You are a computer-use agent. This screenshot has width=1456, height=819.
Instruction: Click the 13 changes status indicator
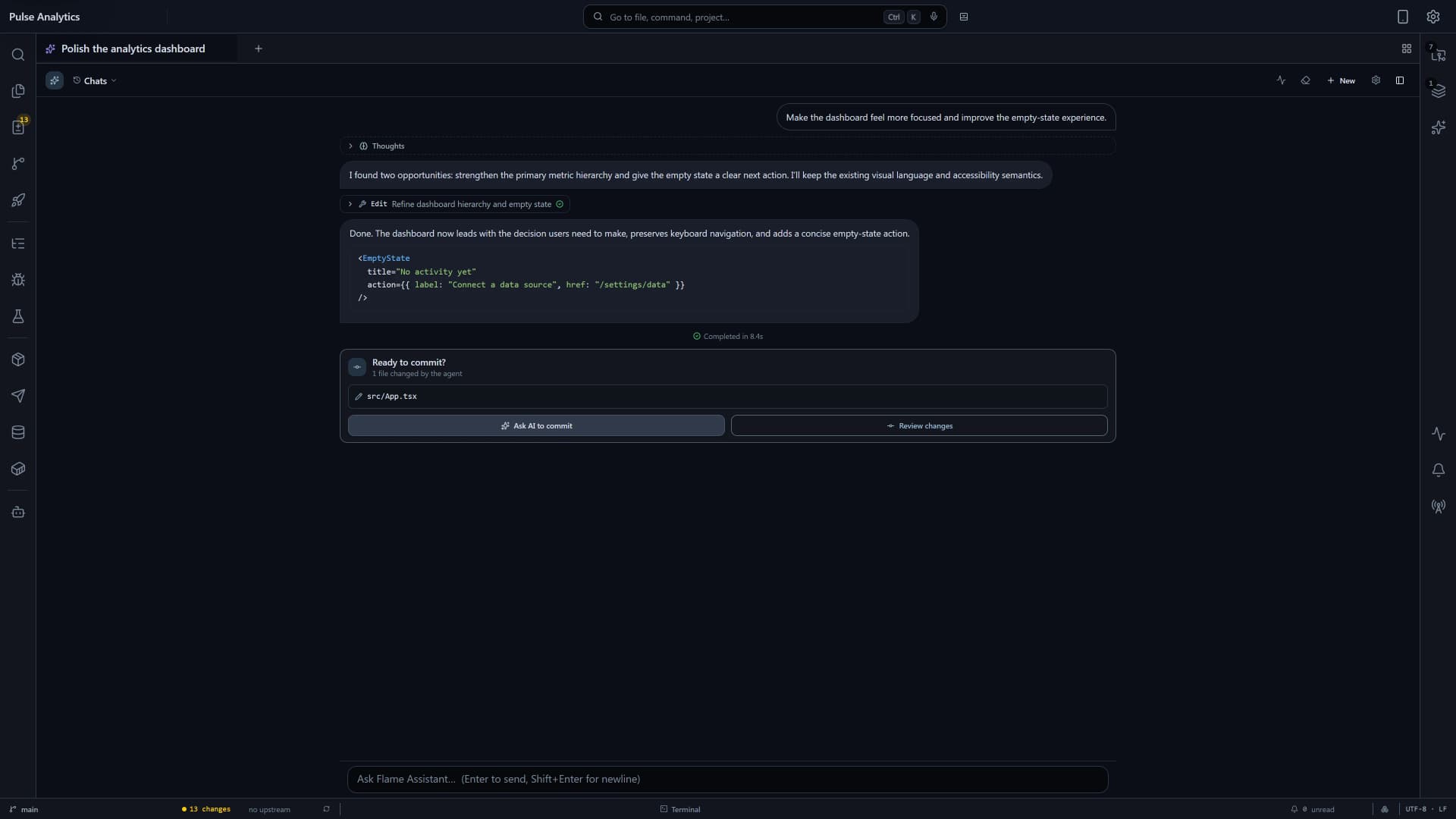click(x=206, y=809)
